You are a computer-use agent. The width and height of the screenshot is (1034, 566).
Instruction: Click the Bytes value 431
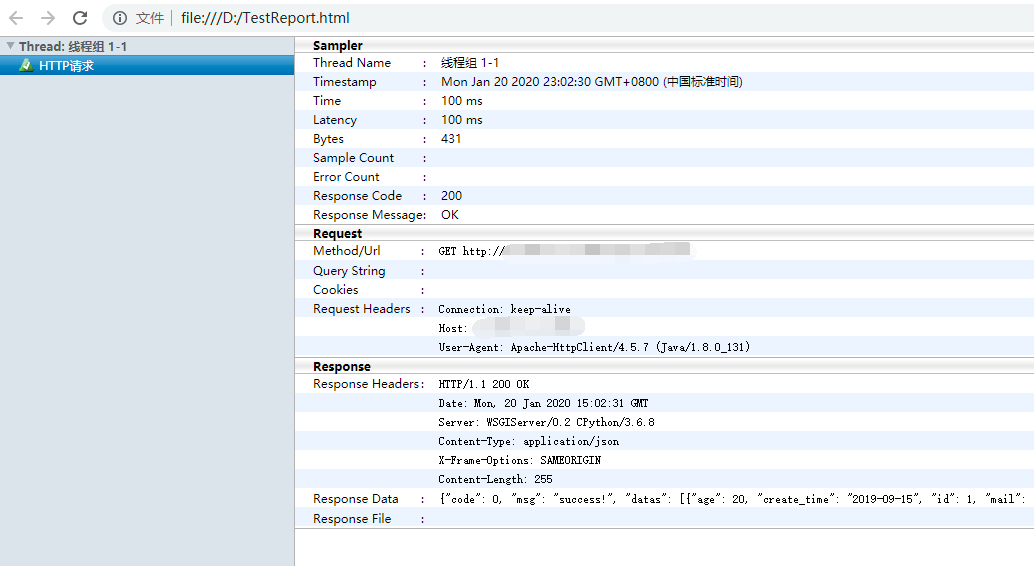coord(451,139)
